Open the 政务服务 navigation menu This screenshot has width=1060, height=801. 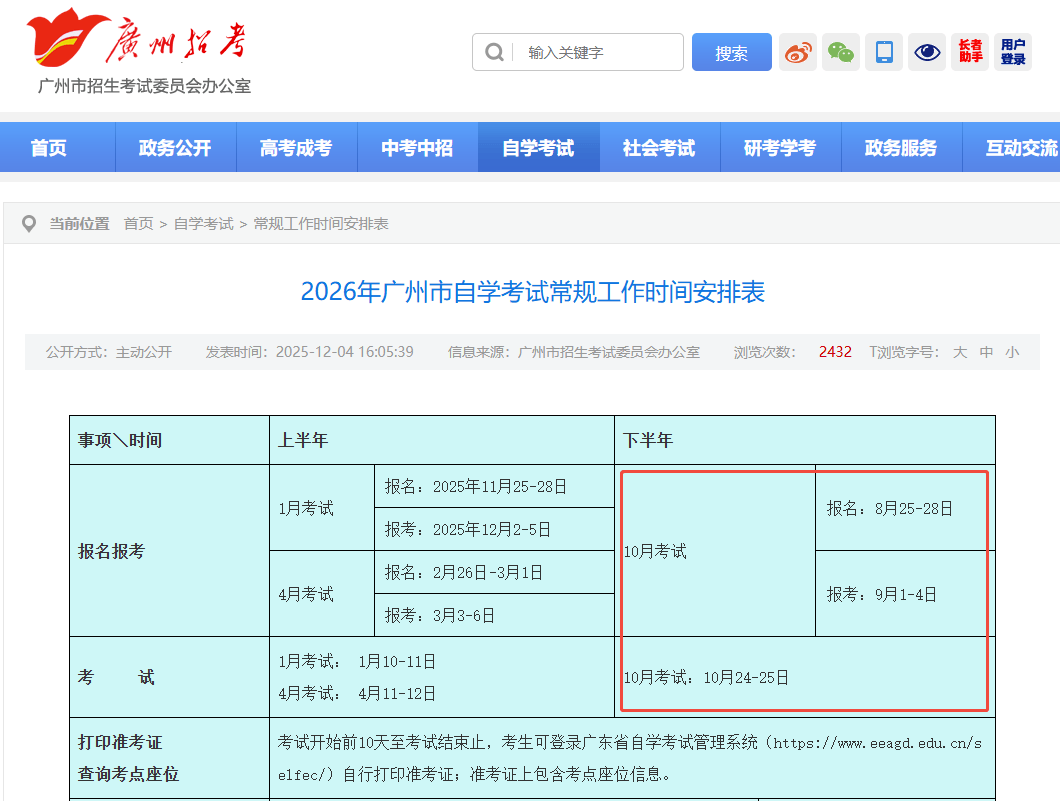point(901,148)
